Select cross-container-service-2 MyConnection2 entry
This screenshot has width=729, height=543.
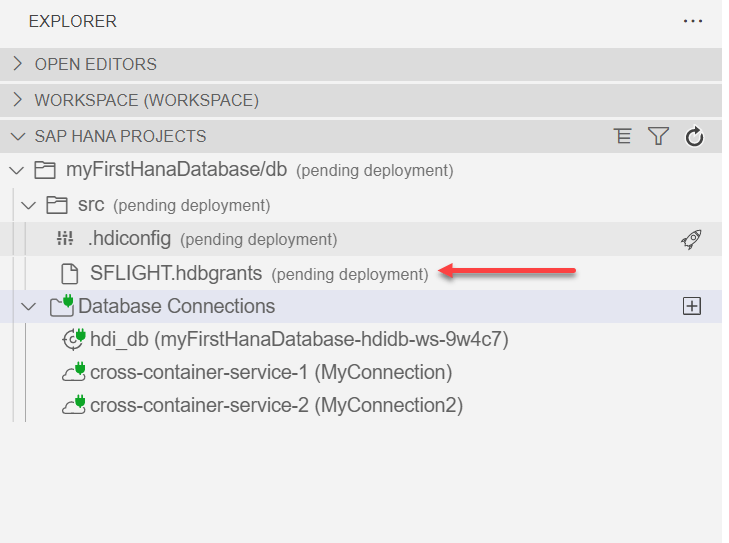(x=276, y=406)
